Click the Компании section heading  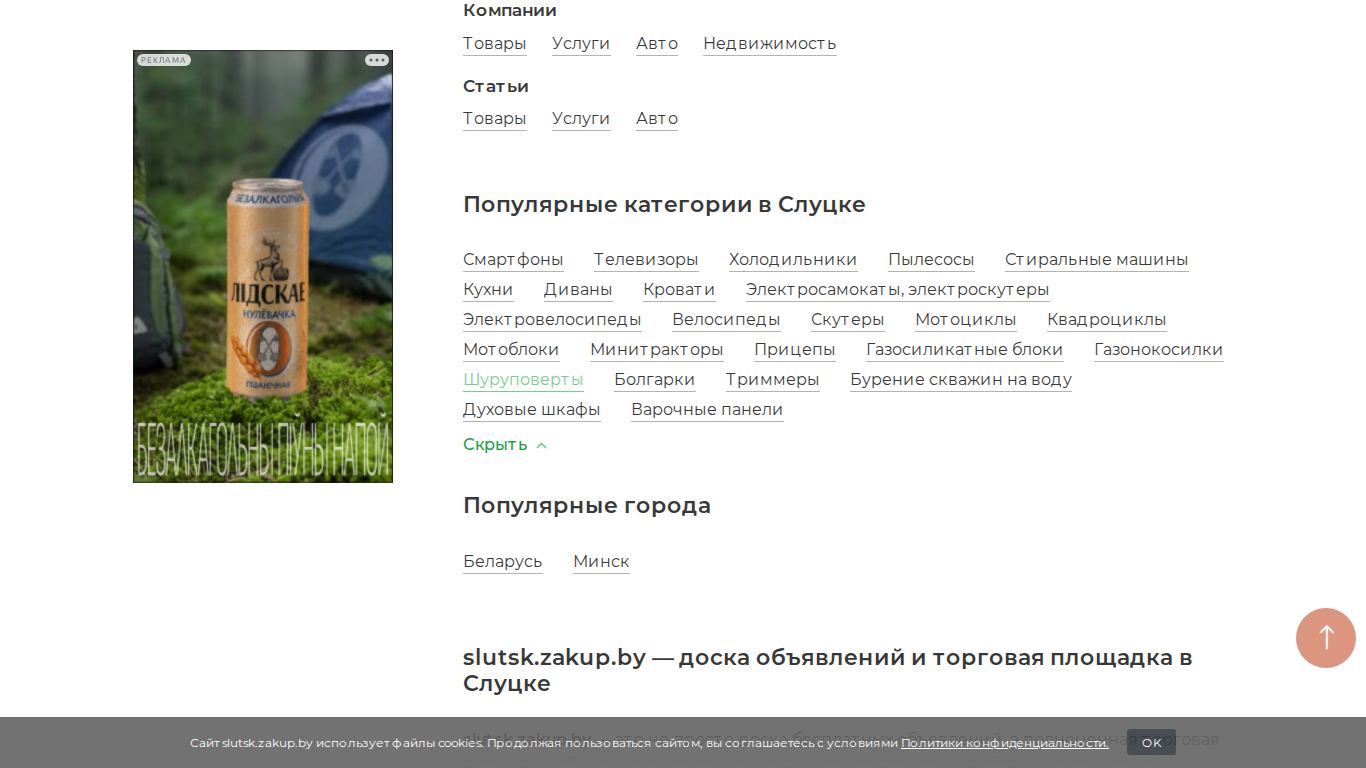point(510,11)
